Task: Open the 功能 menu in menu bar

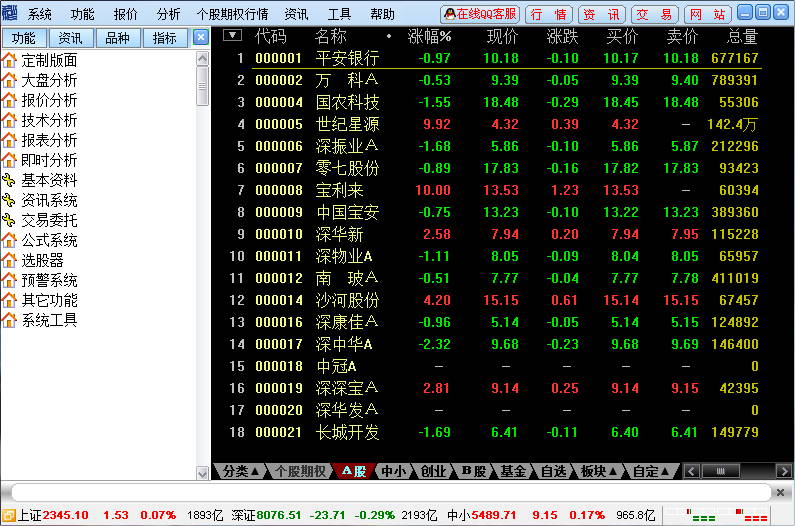Action: [83, 14]
